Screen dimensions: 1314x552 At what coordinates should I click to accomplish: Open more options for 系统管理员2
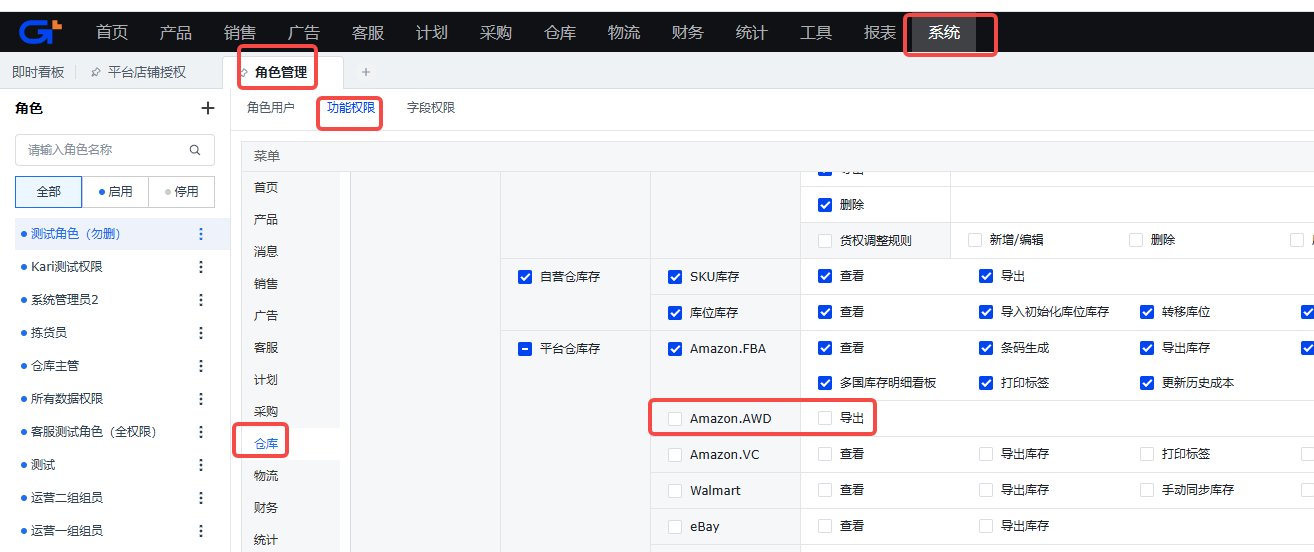tap(200, 300)
